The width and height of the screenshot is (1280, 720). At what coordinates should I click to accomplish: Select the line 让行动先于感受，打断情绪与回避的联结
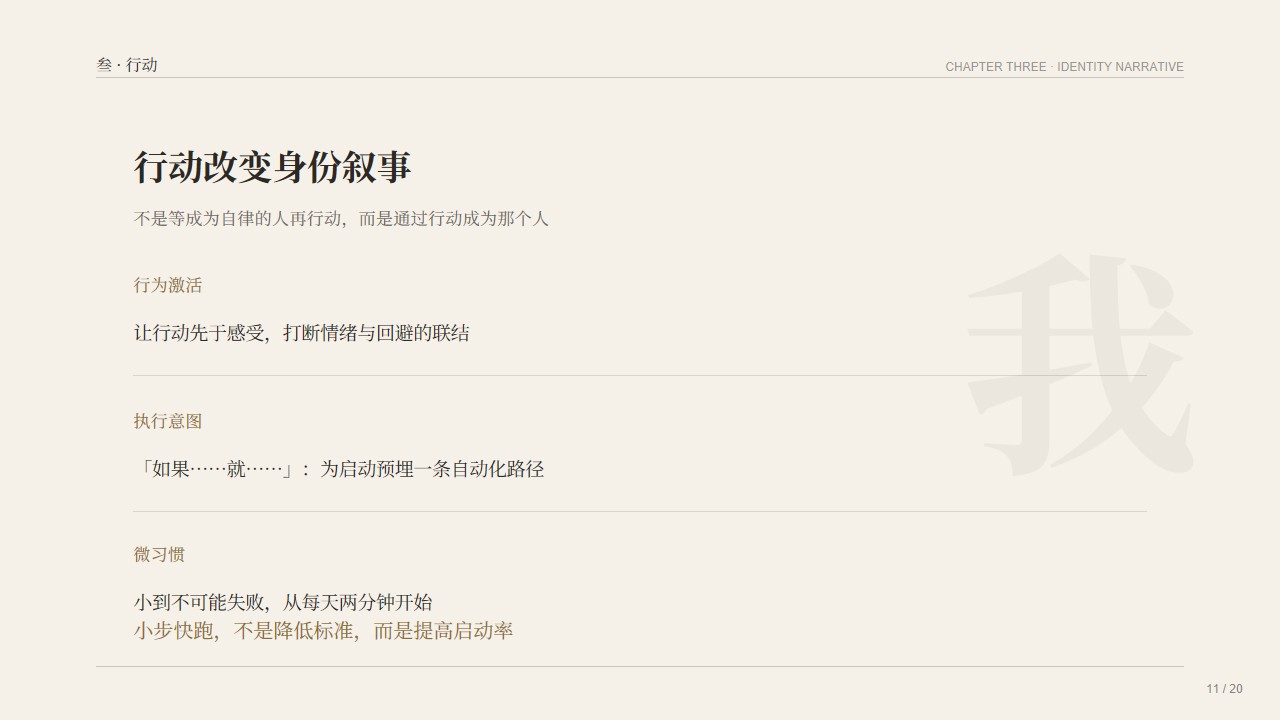302,333
